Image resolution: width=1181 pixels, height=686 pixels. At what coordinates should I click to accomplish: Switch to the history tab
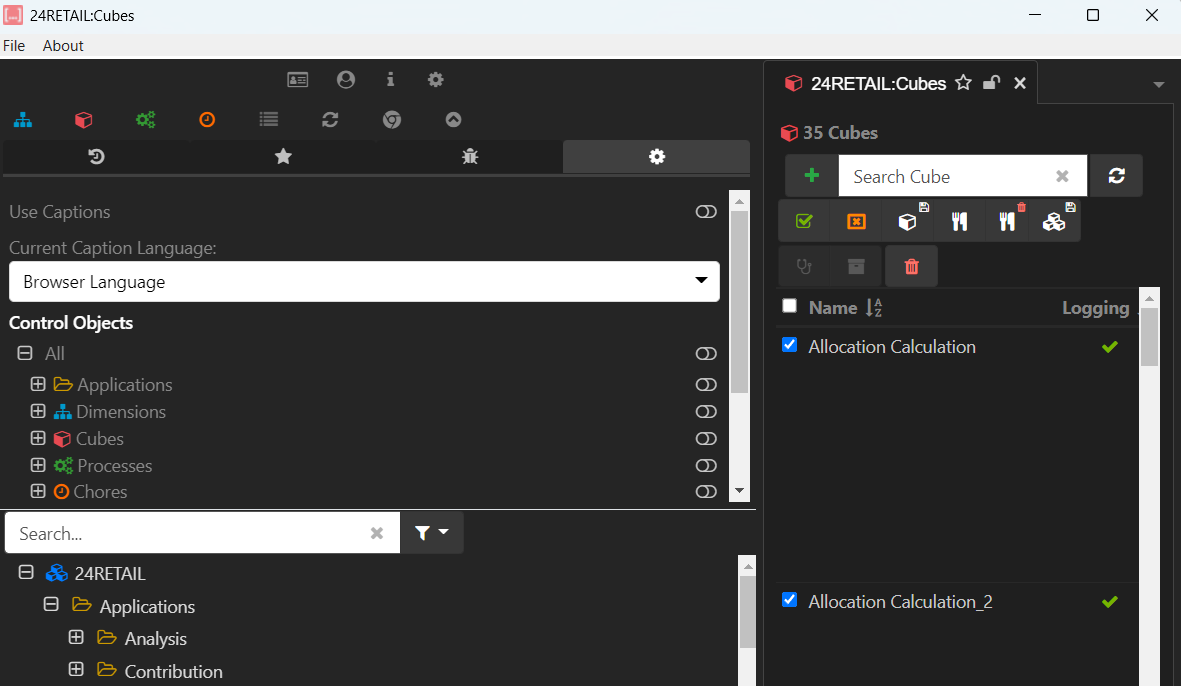tap(96, 157)
